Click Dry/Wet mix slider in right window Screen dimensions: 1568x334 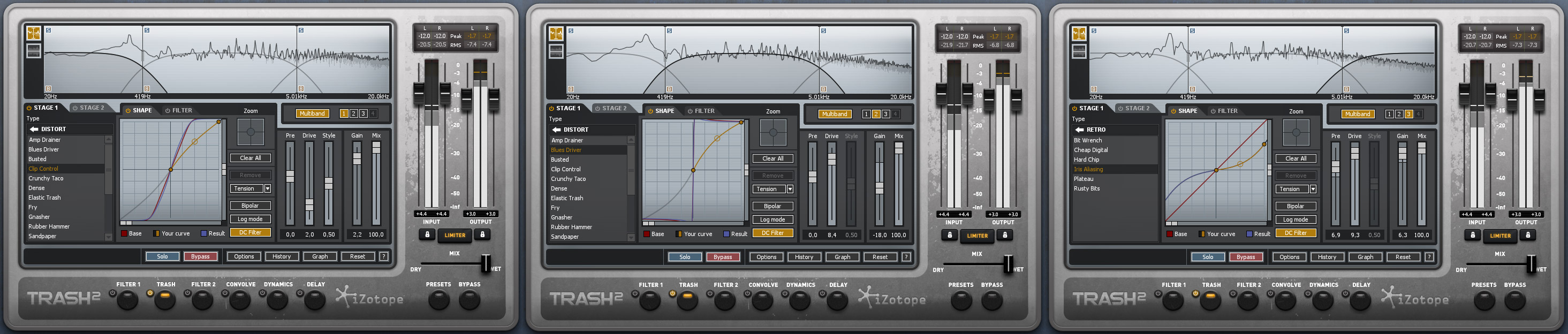pos(1531,264)
